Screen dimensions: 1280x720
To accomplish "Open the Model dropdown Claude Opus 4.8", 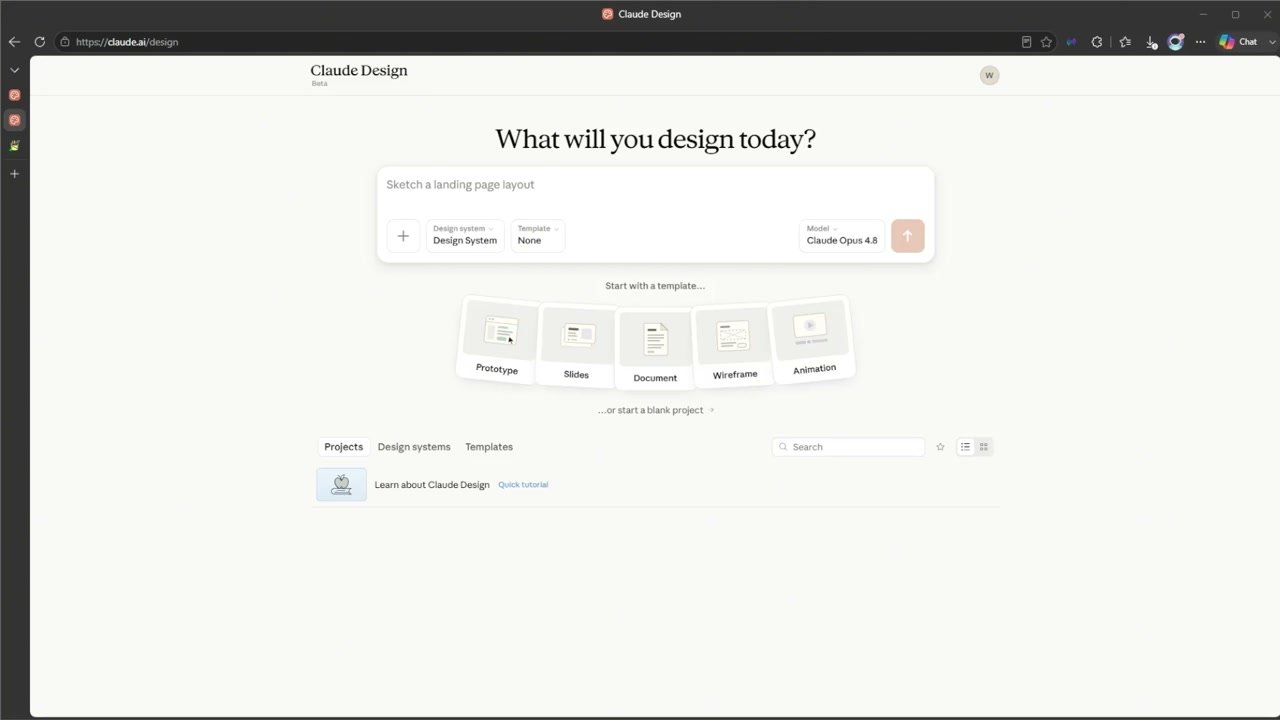I will pyautogui.click(x=842, y=235).
